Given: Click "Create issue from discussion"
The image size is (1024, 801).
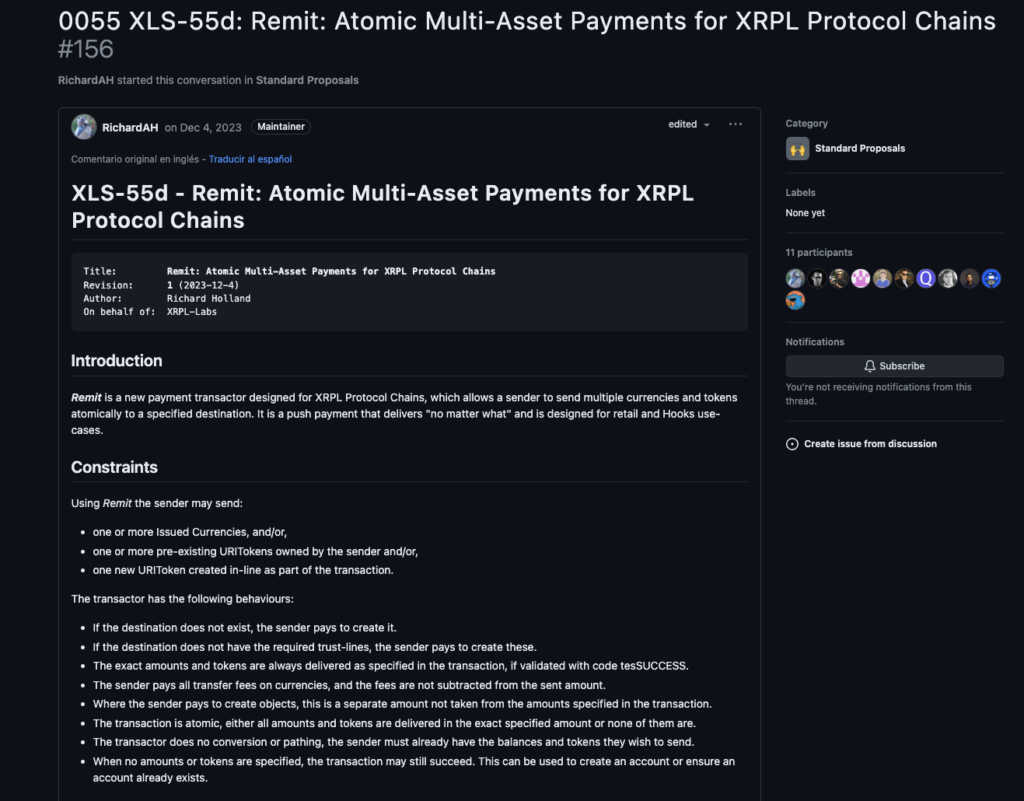Looking at the screenshot, I should tap(870, 444).
